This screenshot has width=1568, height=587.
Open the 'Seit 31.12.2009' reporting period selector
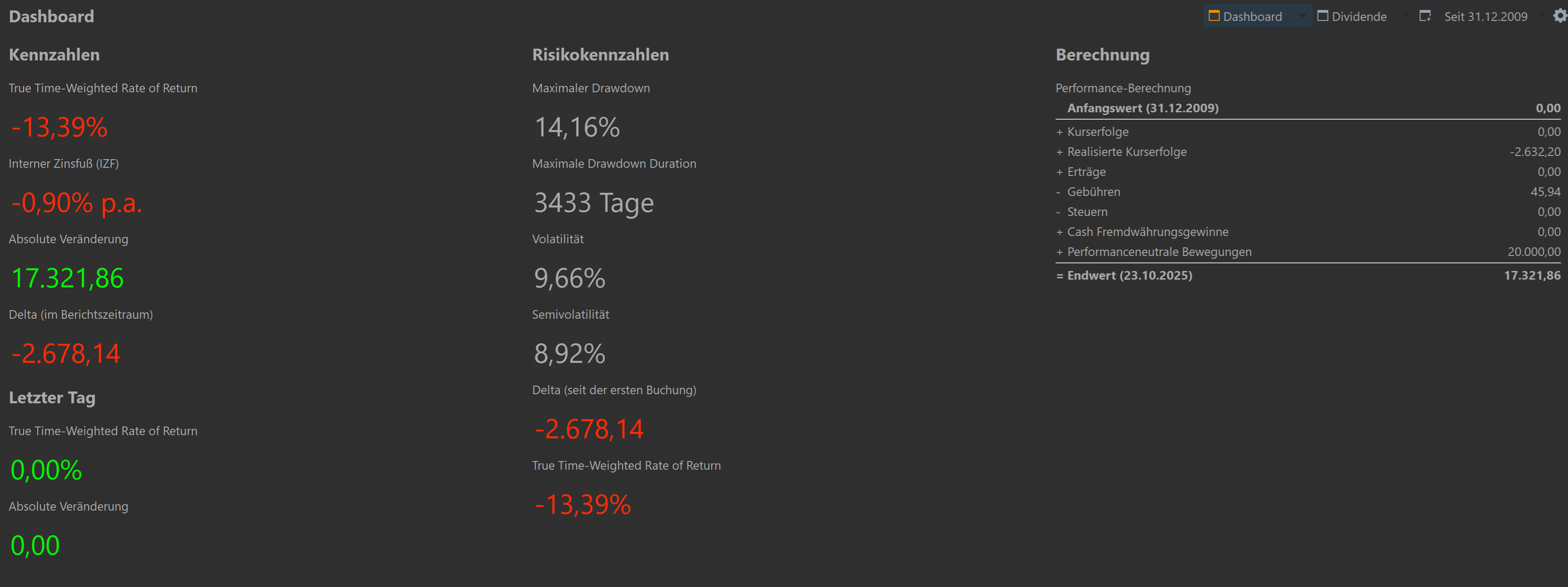click(1485, 16)
